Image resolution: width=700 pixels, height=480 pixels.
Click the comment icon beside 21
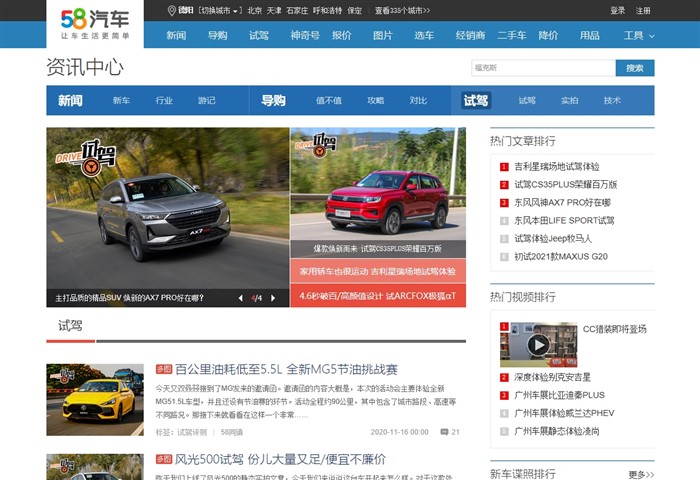pyautogui.click(x=444, y=432)
